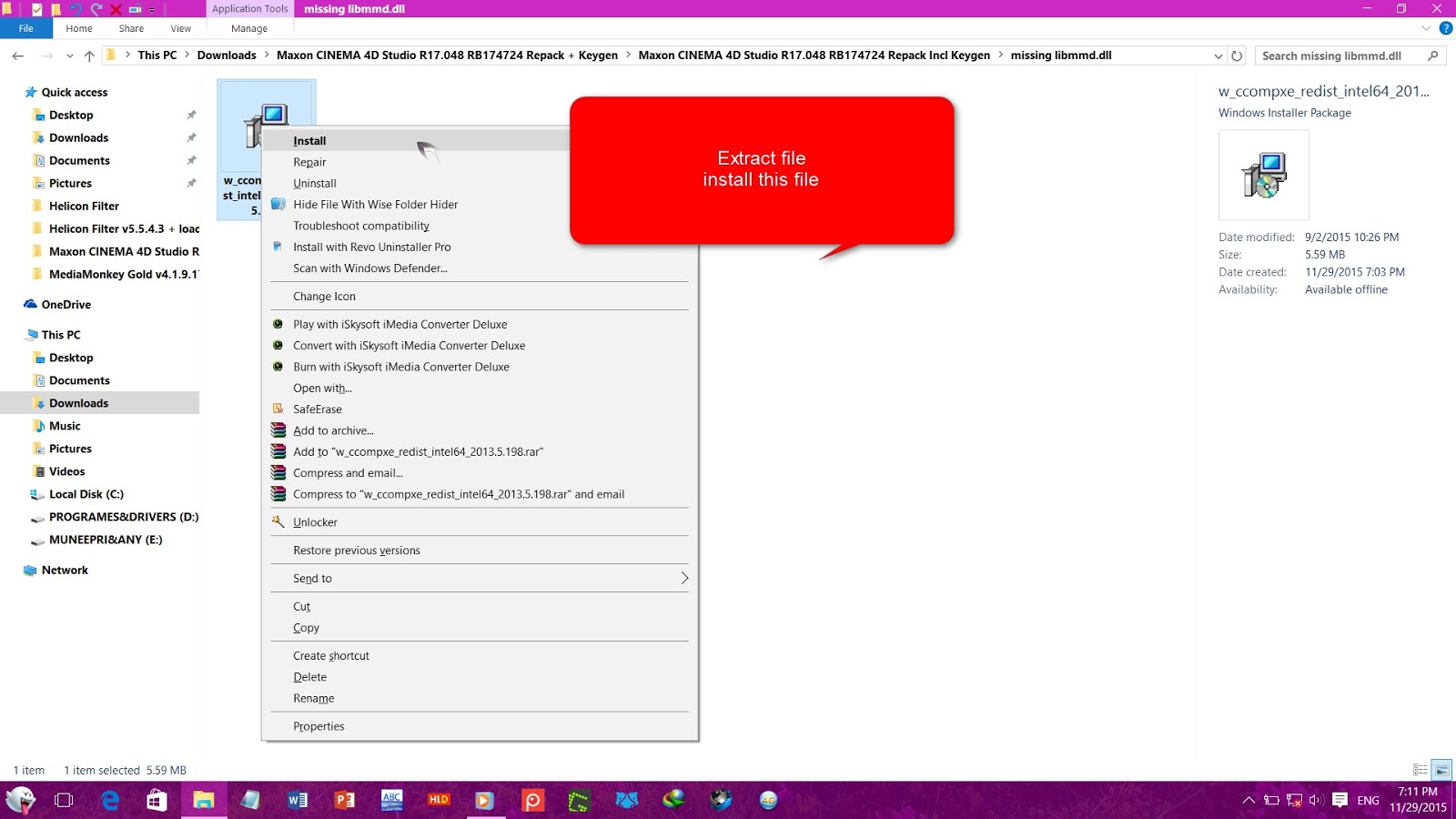Screen dimensions: 1456x819
Task: Switch to Large icons view in status bar
Action: coord(1441,770)
